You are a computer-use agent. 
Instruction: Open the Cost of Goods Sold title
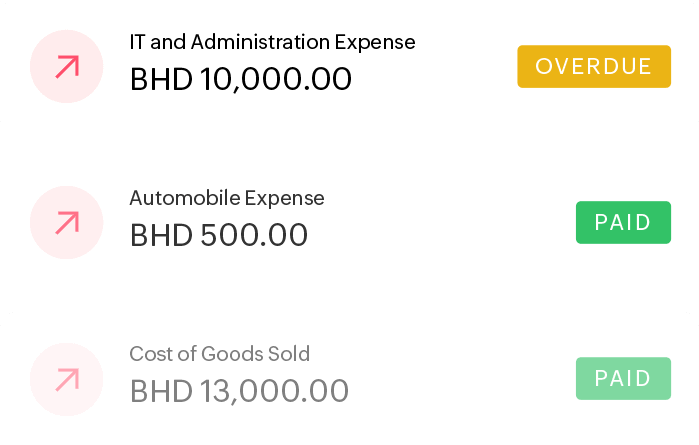(x=219, y=354)
